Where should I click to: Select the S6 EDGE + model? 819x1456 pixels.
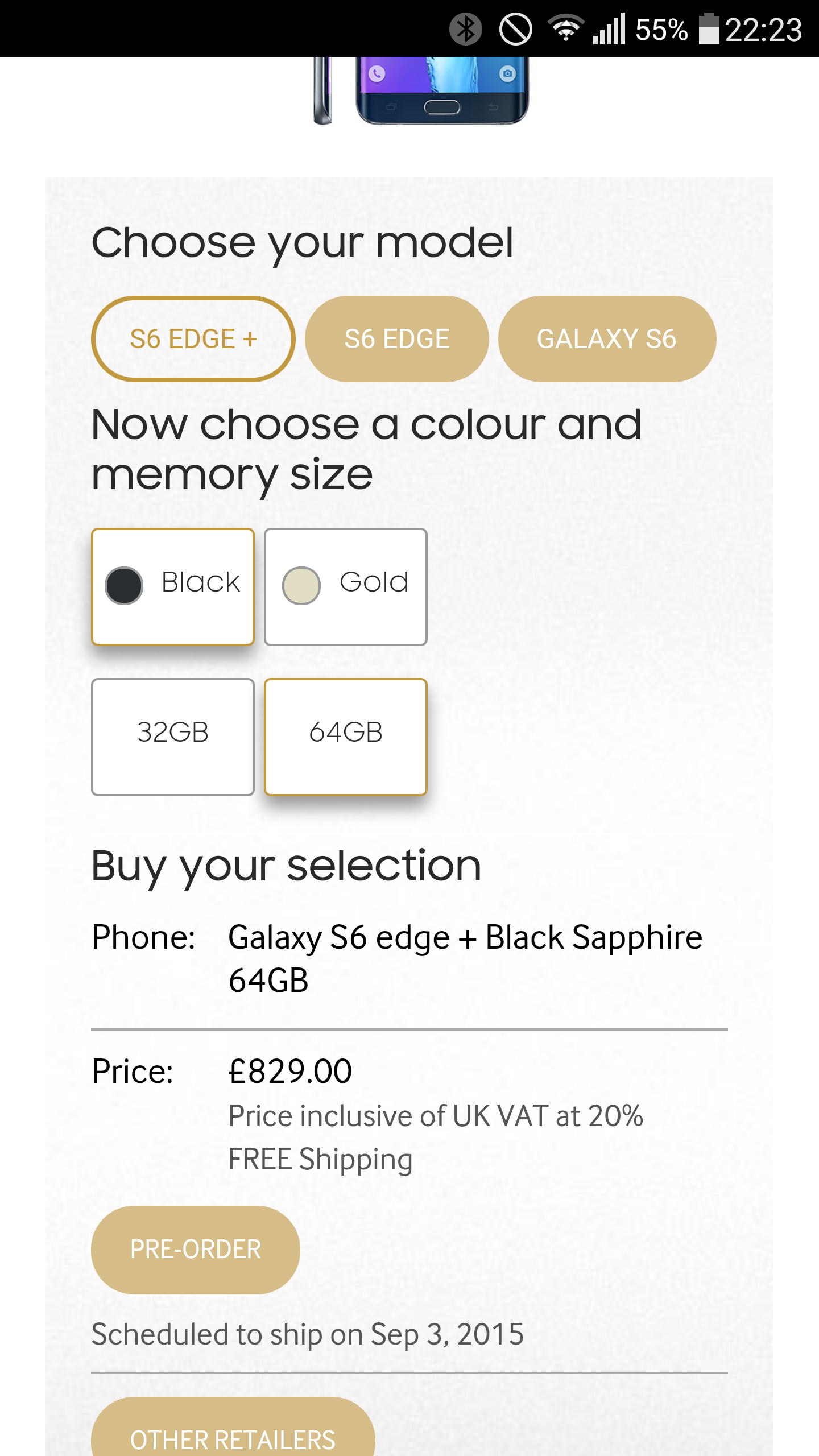tap(193, 339)
